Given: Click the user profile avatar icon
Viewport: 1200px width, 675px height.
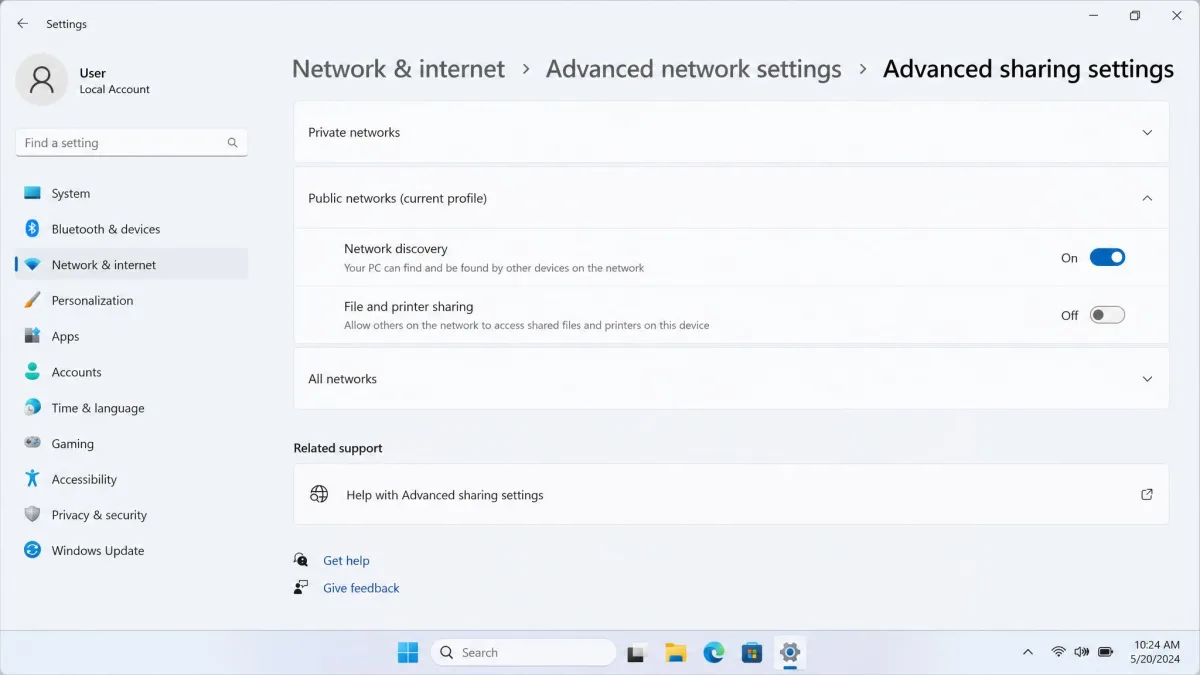Looking at the screenshot, I should click(42, 80).
